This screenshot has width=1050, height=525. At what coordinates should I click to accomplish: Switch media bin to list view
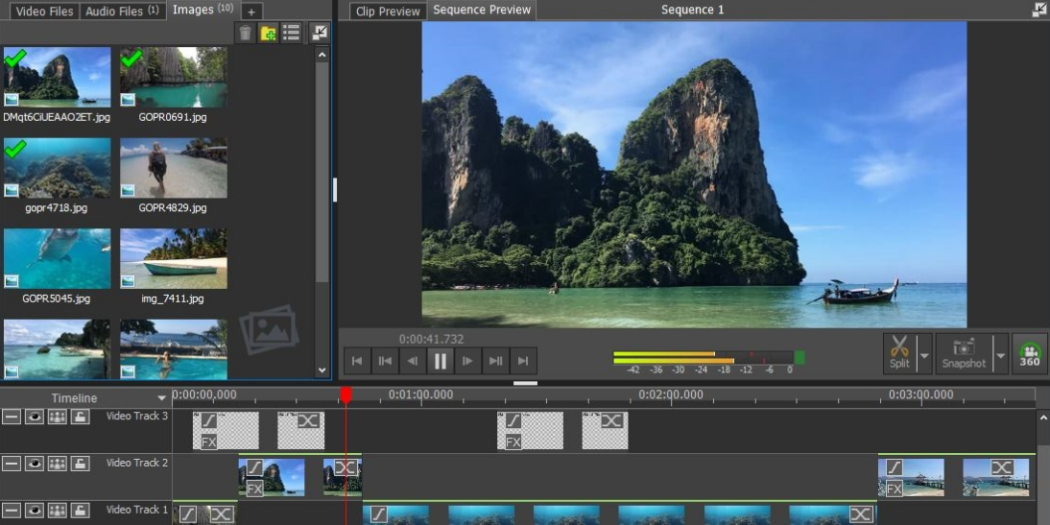click(x=291, y=32)
